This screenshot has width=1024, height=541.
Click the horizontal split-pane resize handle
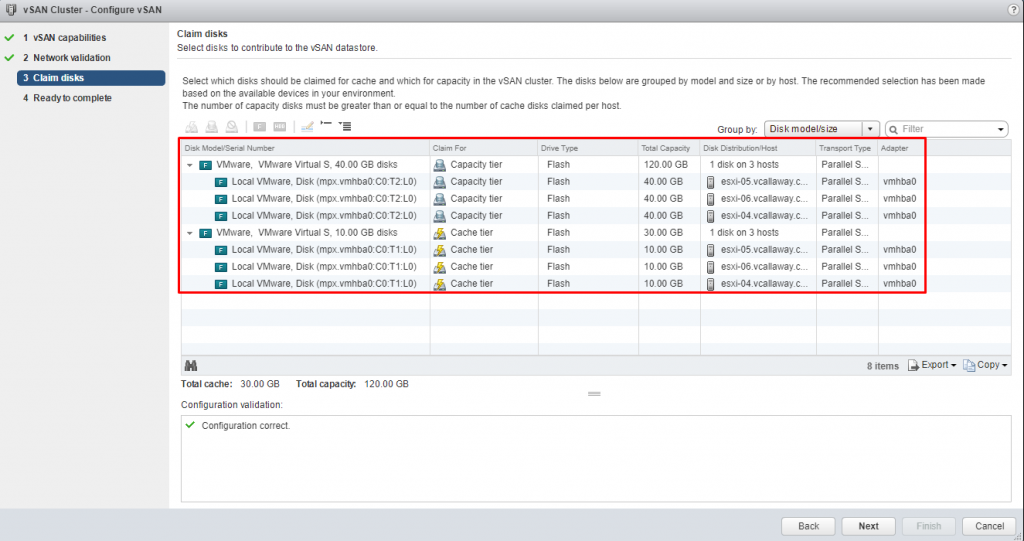(594, 394)
